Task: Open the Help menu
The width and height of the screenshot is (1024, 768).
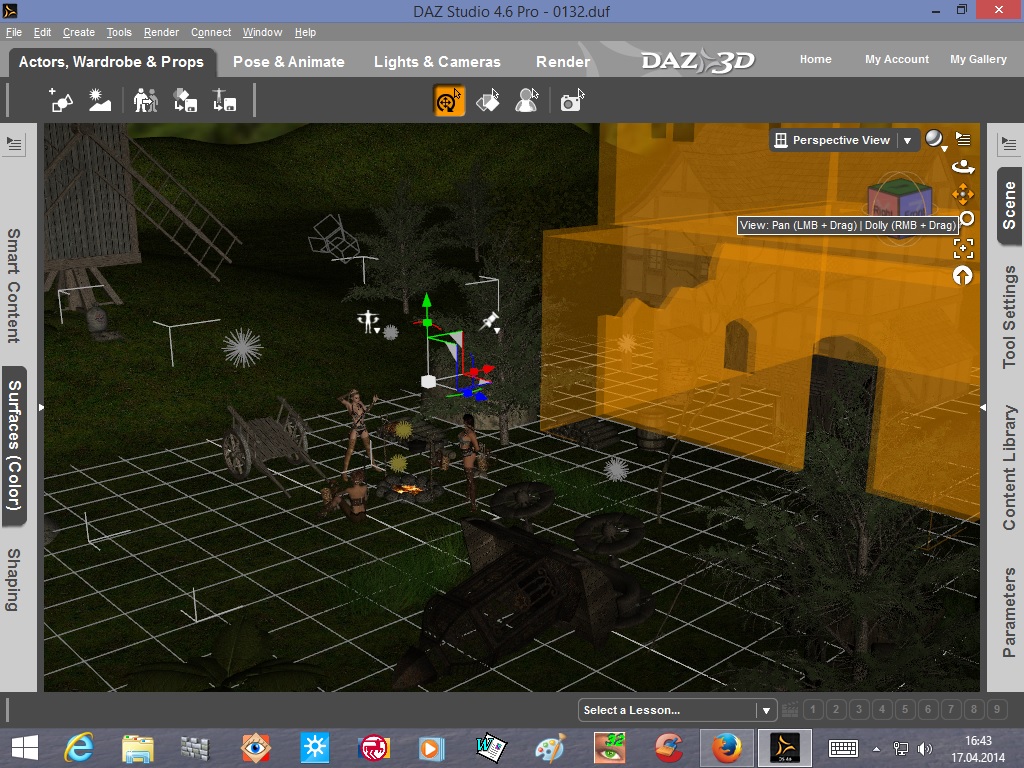Action: (305, 32)
